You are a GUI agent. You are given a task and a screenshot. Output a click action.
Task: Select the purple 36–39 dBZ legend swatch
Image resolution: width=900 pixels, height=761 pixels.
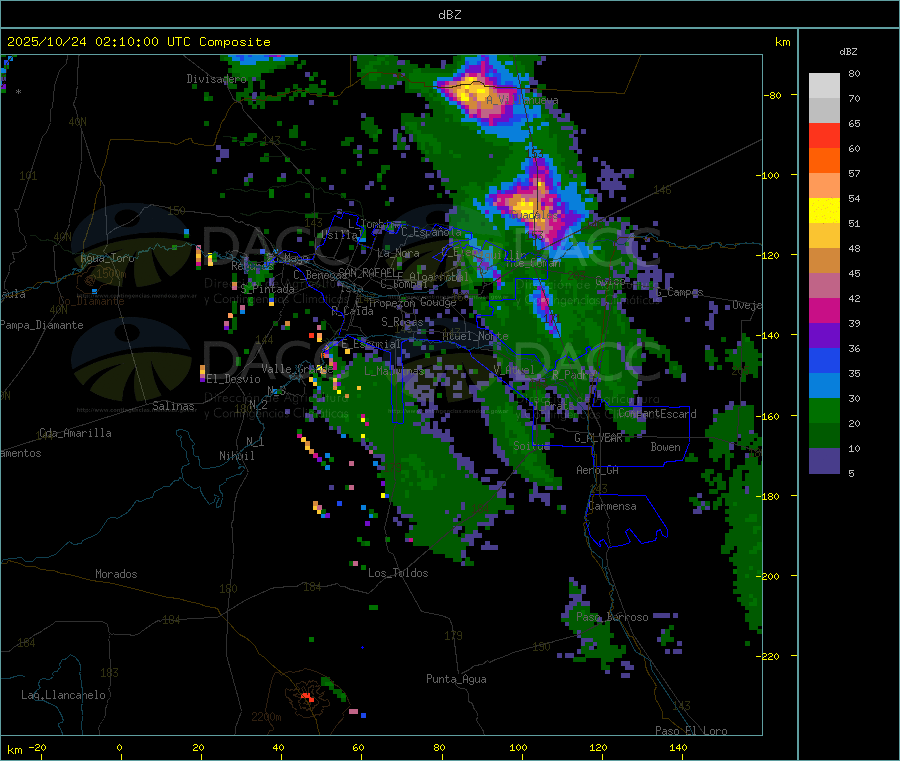click(x=824, y=336)
